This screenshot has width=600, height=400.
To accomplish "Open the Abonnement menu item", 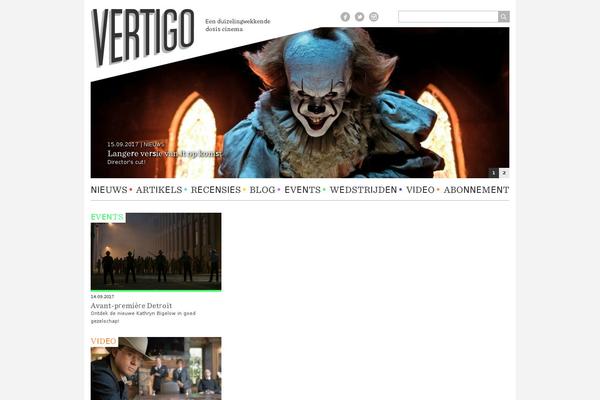I will coord(476,190).
